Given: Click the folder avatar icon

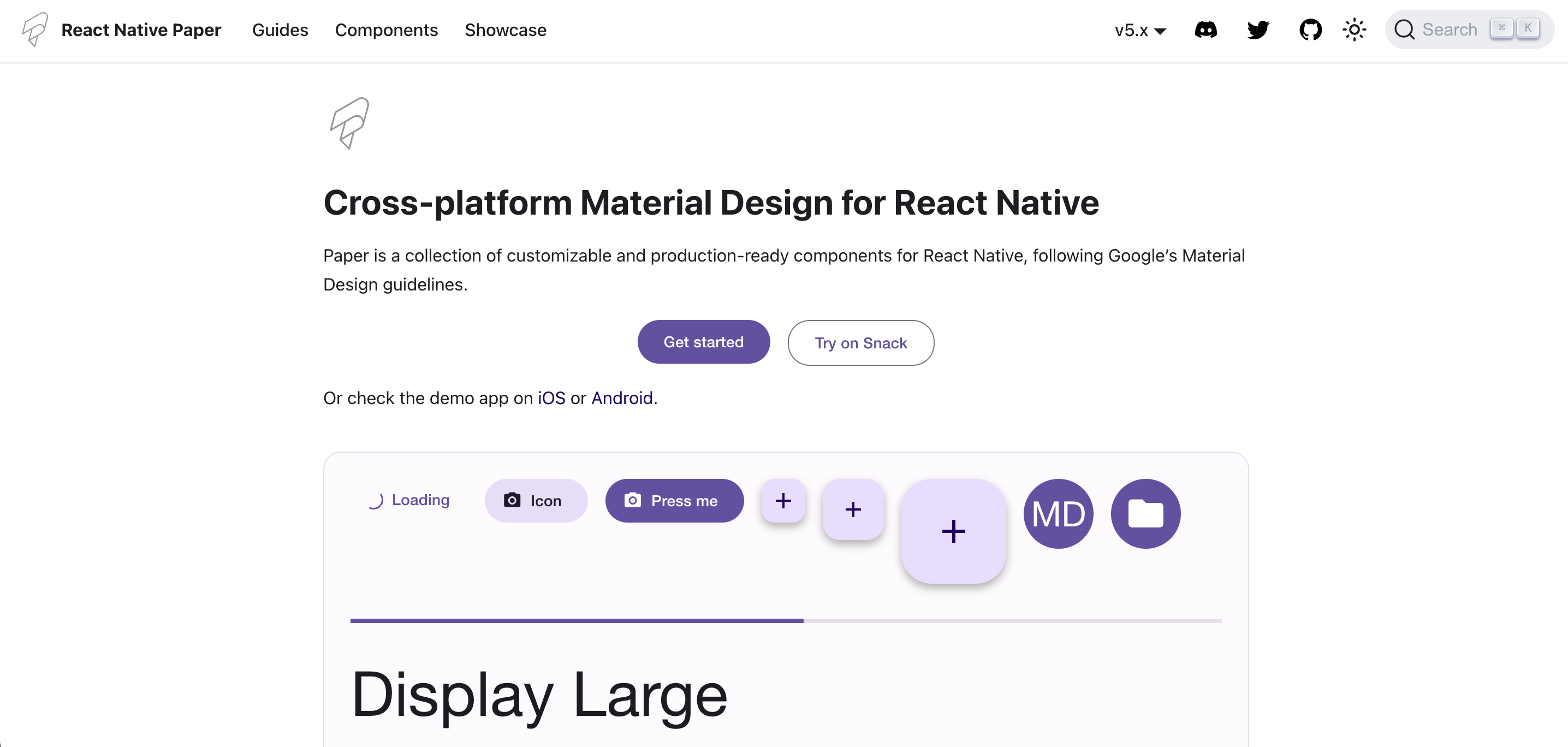Looking at the screenshot, I should click(1145, 514).
